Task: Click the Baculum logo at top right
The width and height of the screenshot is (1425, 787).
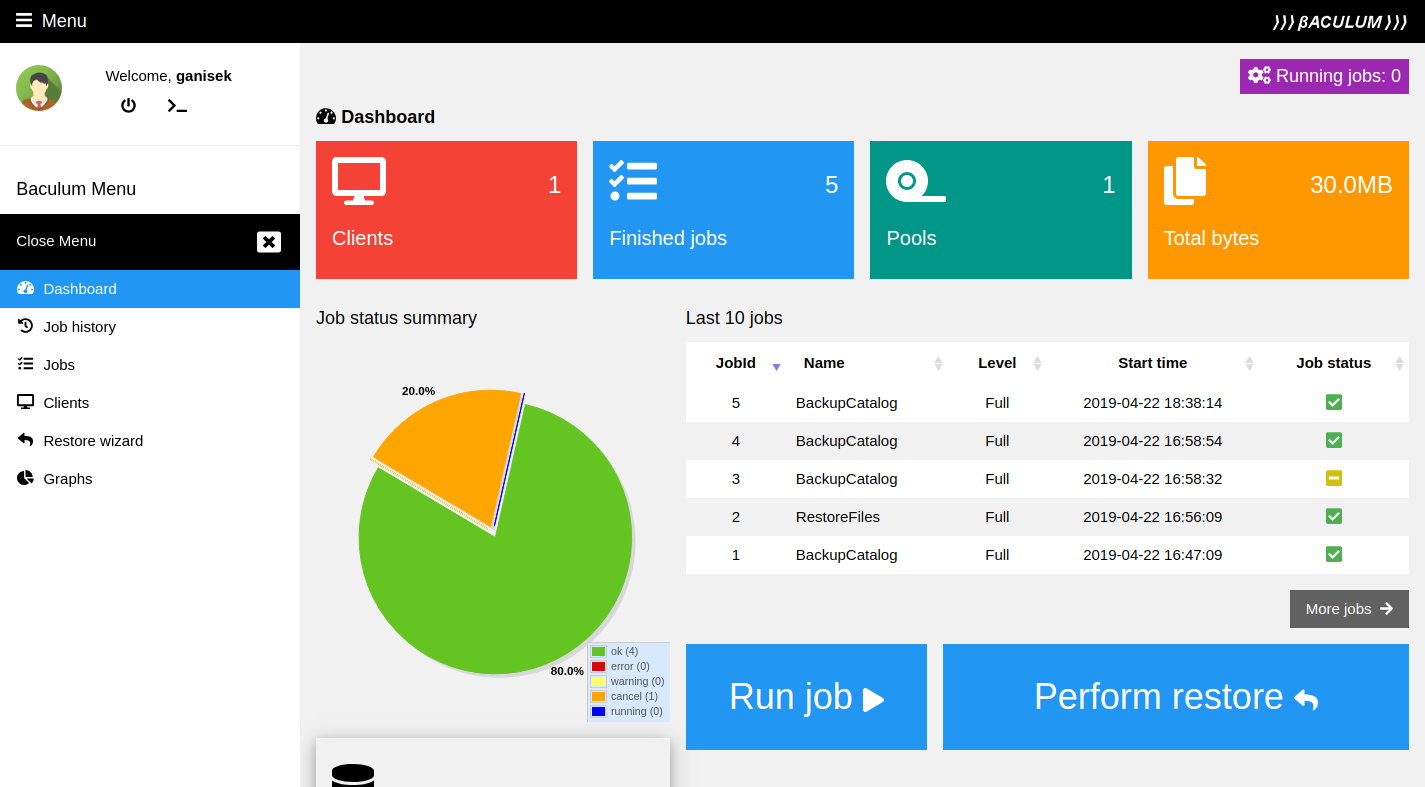Action: click(x=1340, y=21)
